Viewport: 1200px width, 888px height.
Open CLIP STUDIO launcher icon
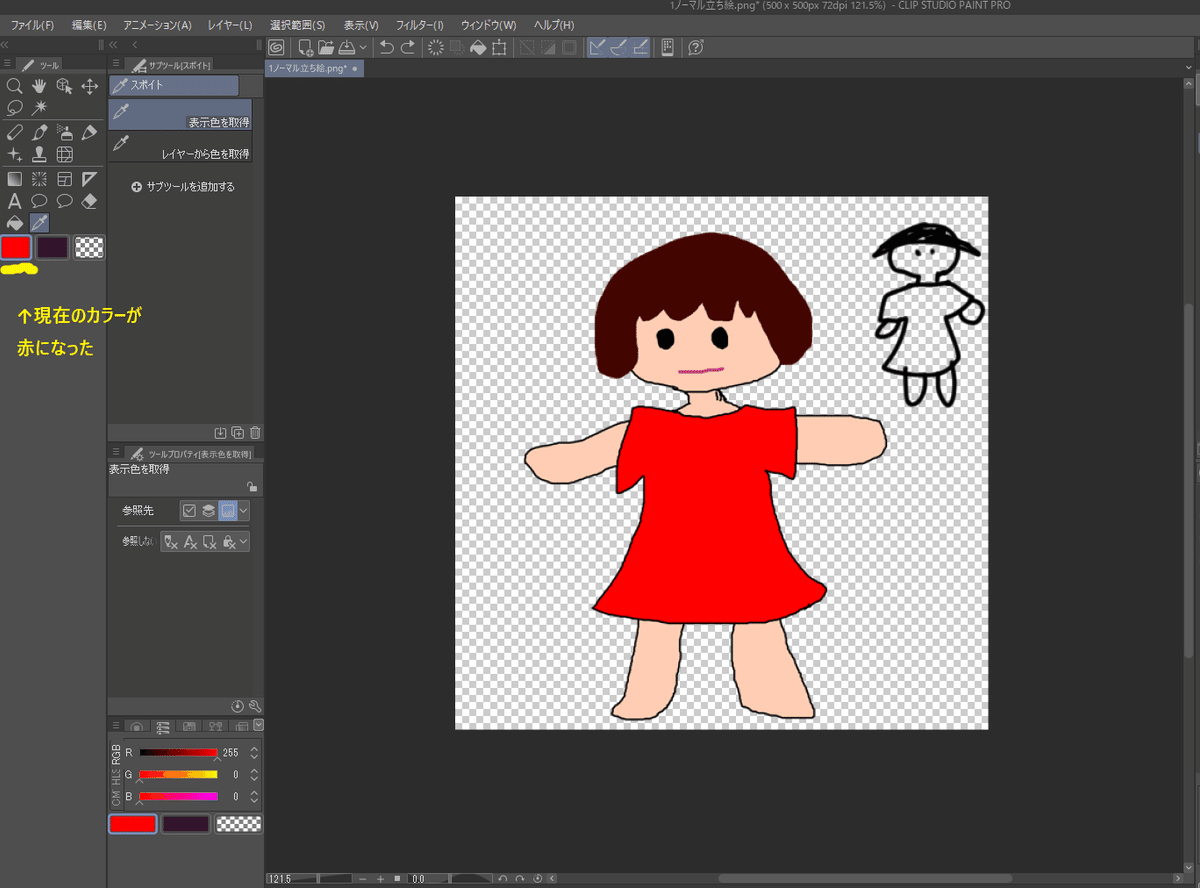click(277, 47)
